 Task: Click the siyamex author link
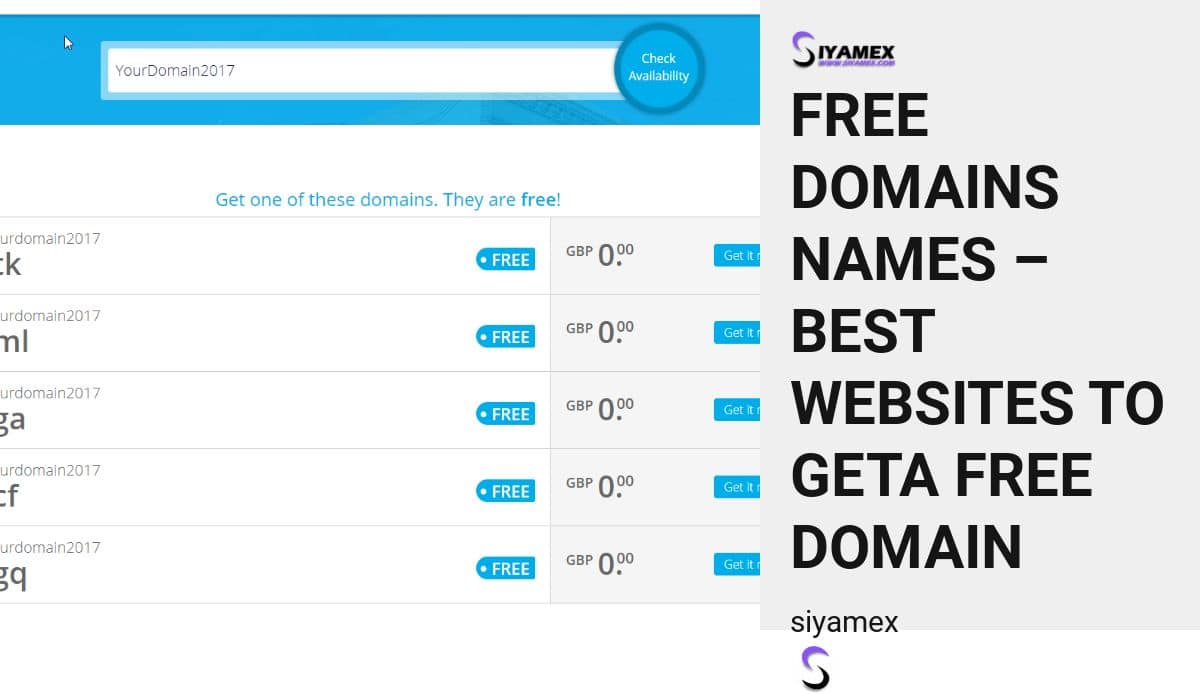[845, 621]
